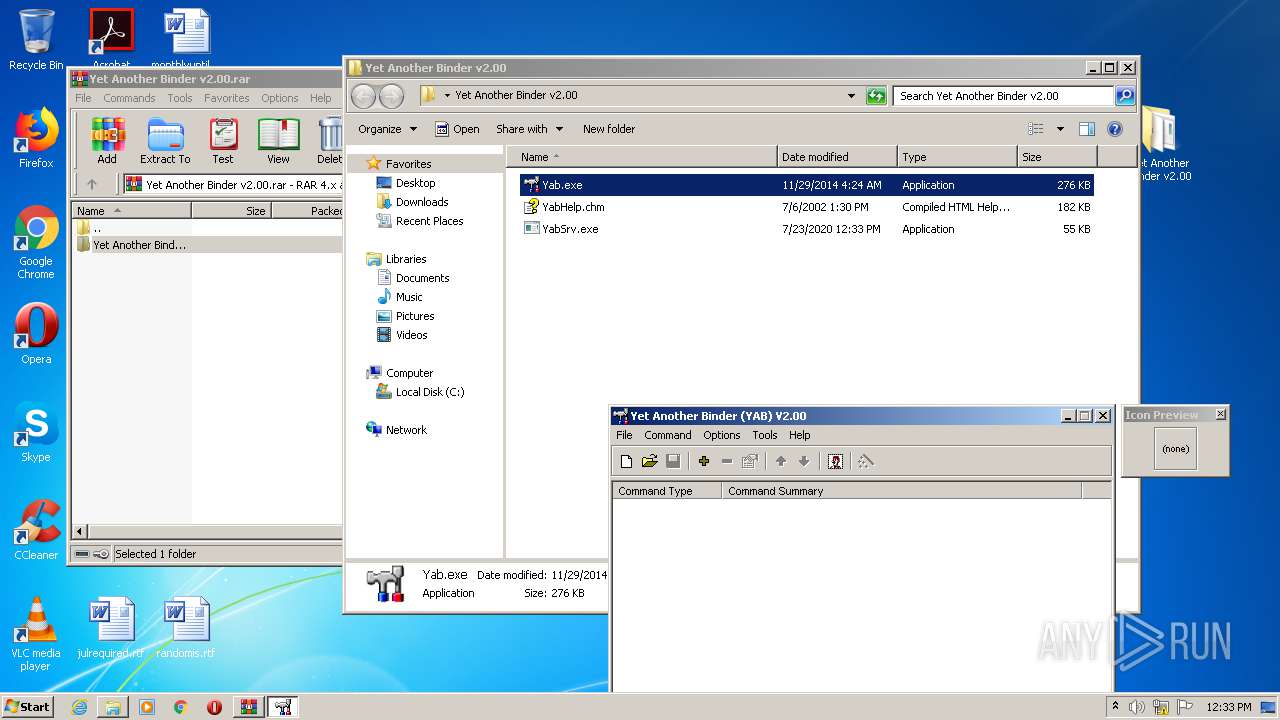Viewport: 1280px width, 720px height.
Task: Click New folder button in Explorer
Action: tap(609, 129)
